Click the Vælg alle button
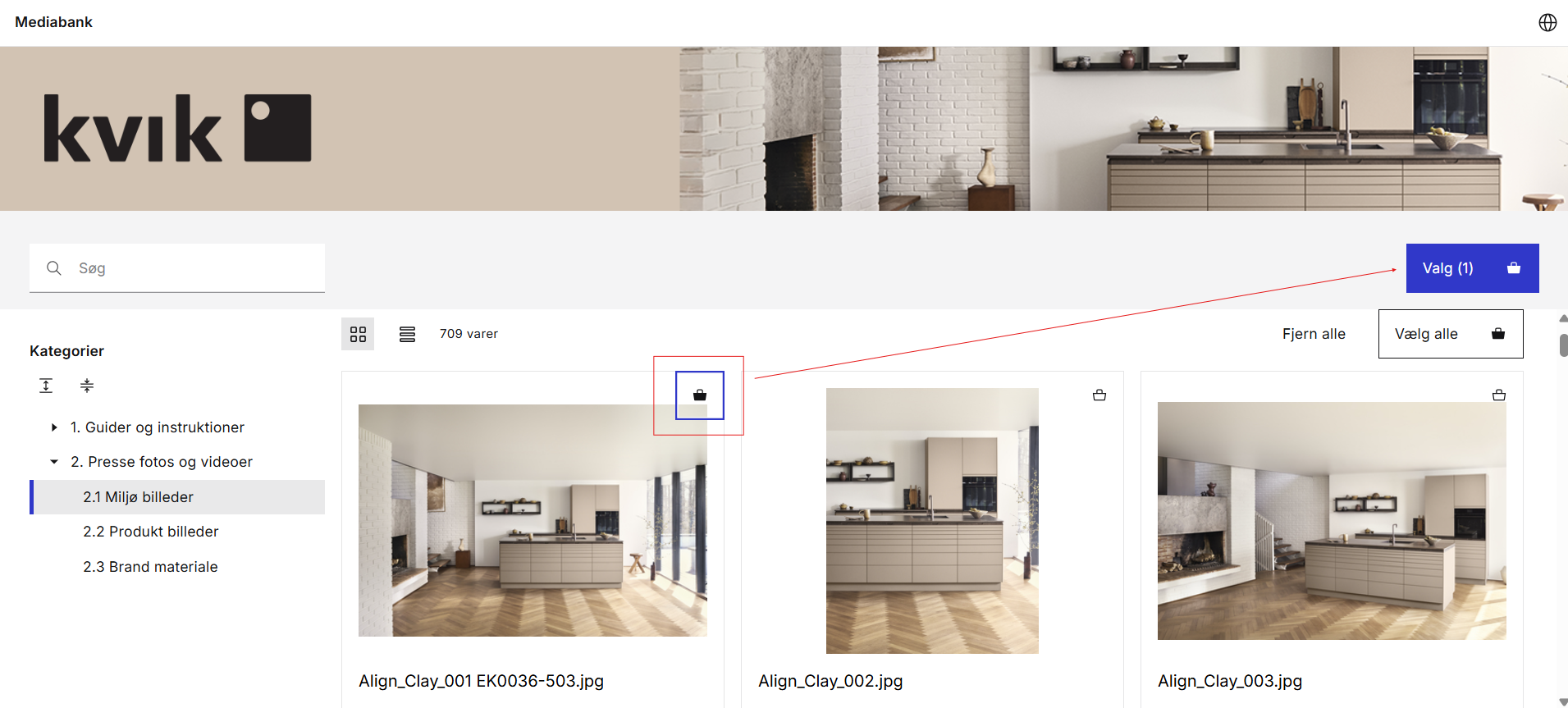The height and width of the screenshot is (708, 1568). pyautogui.click(x=1450, y=334)
